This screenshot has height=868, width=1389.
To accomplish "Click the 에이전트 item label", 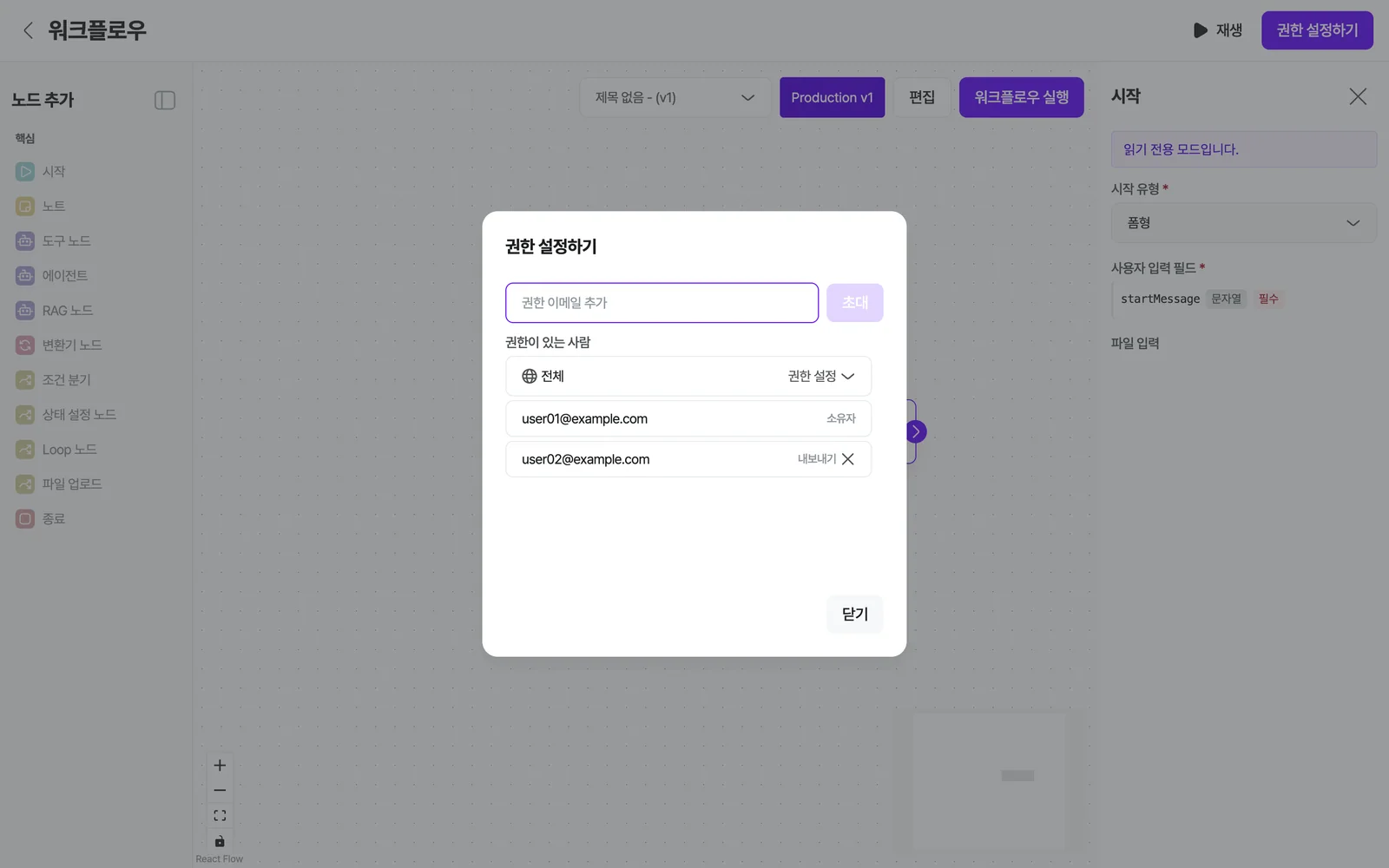I will [65, 276].
